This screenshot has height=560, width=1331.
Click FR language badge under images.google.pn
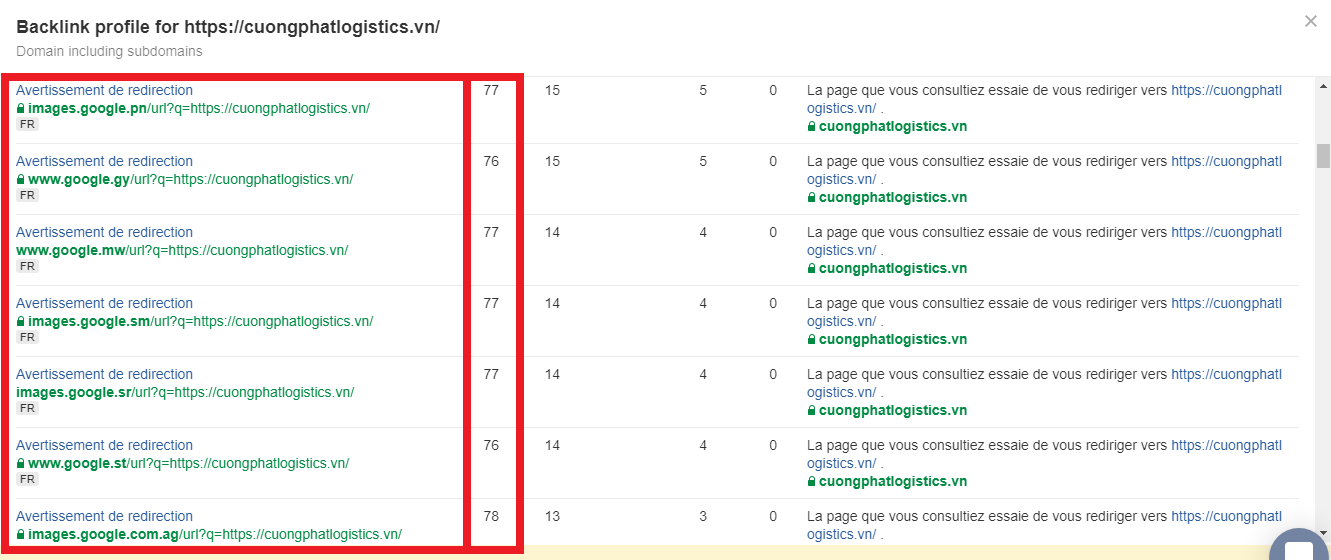[27, 124]
